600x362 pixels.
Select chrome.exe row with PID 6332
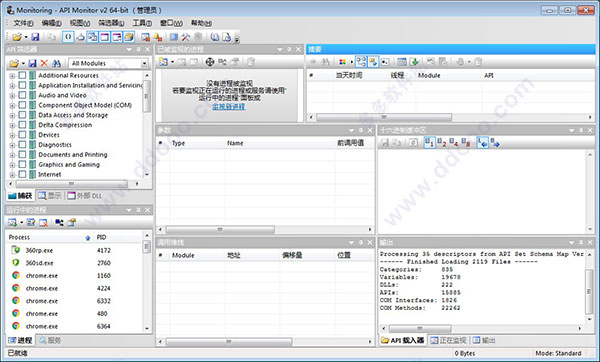[75, 301]
